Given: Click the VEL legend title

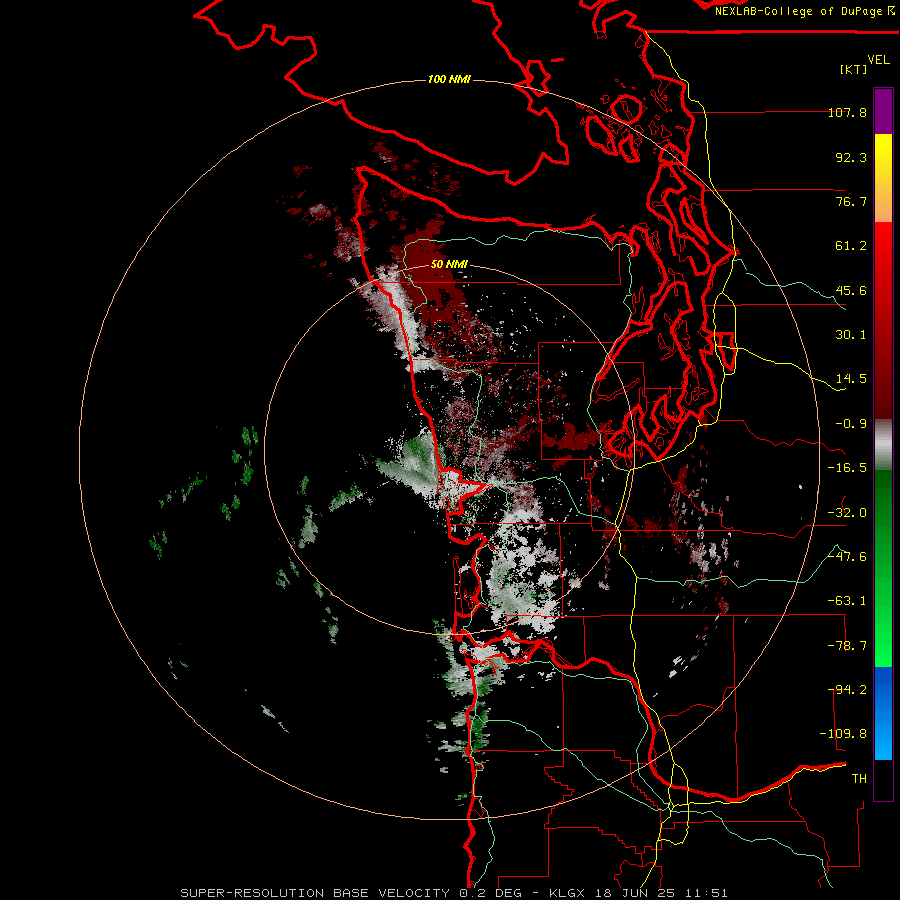Looking at the screenshot, I should coord(878,60).
